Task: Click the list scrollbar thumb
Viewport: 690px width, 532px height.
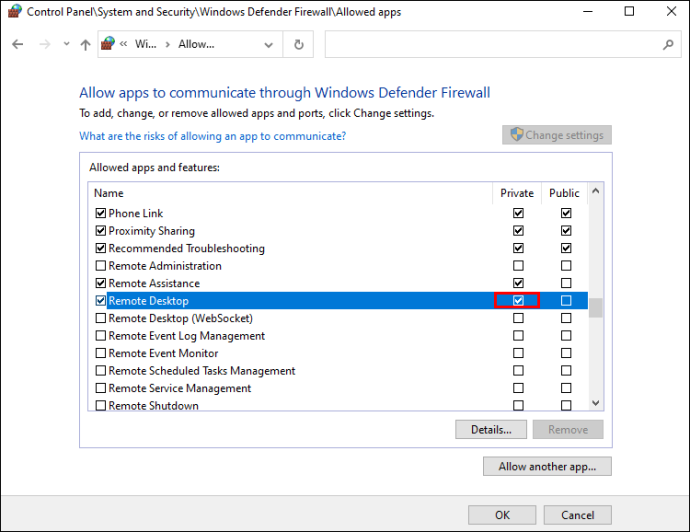Action: [x=596, y=308]
